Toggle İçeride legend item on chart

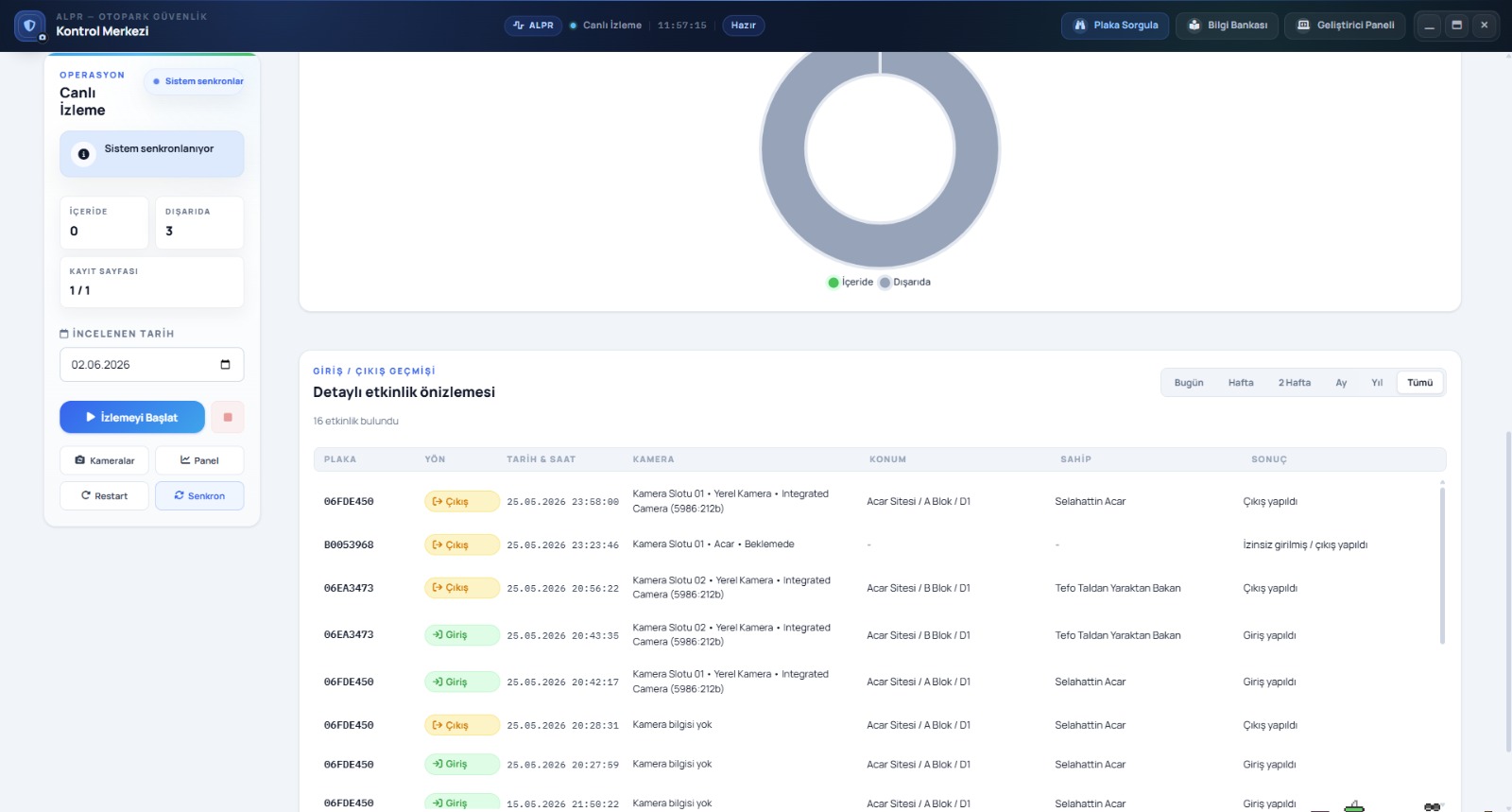pos(850,282)
